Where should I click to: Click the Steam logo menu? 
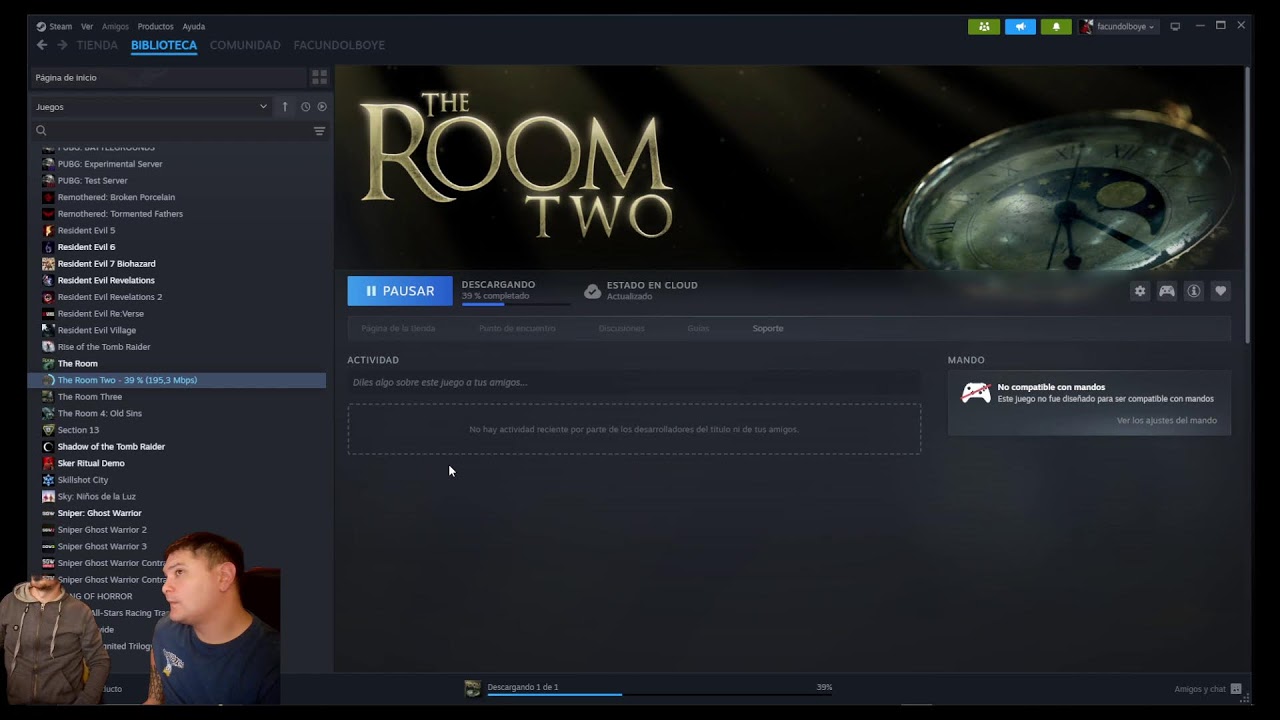54,27
